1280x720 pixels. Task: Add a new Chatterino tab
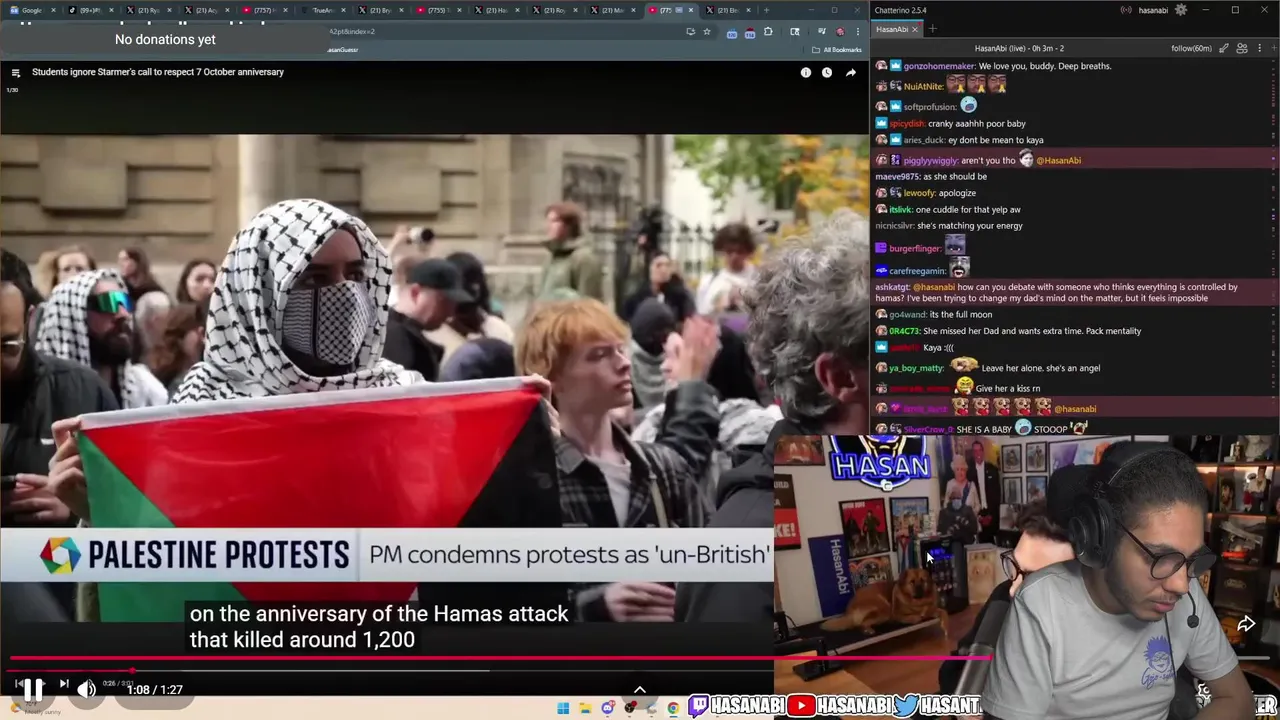coord(932,29)
